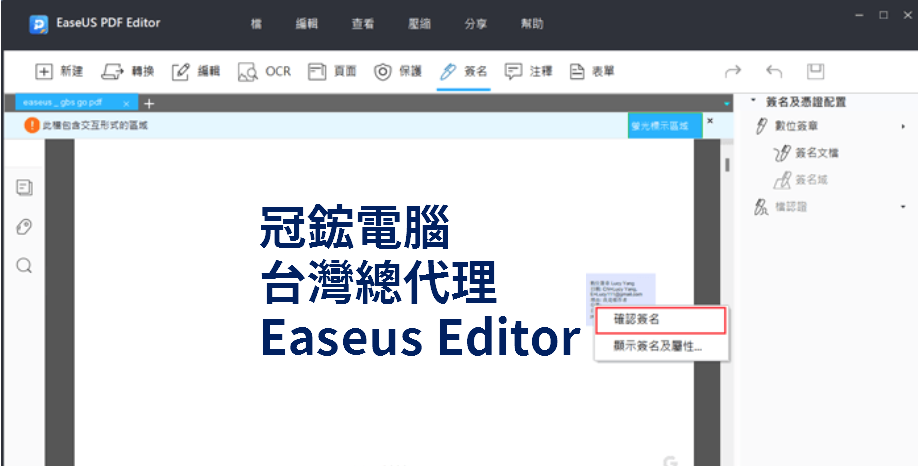Click the document vertical scrollbar thumb
Viewport: 918px width, 466px height.
pyautogui.click(x=727, y=165)
